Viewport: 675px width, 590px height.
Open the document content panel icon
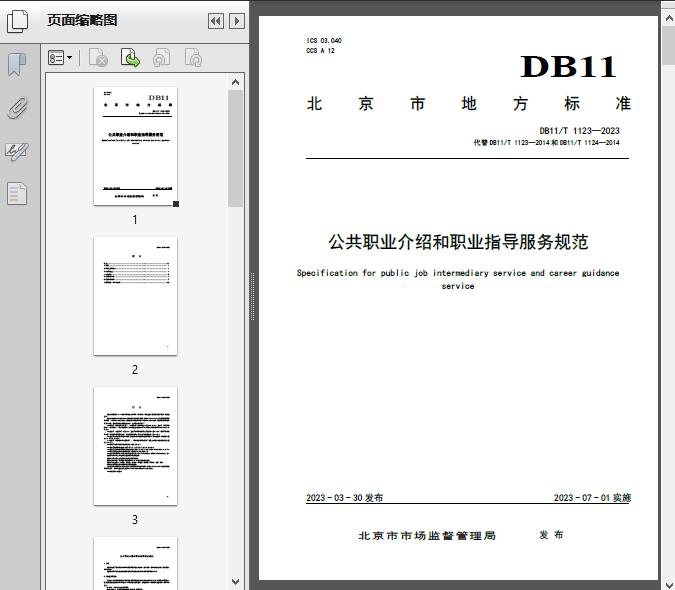(17, 193)
